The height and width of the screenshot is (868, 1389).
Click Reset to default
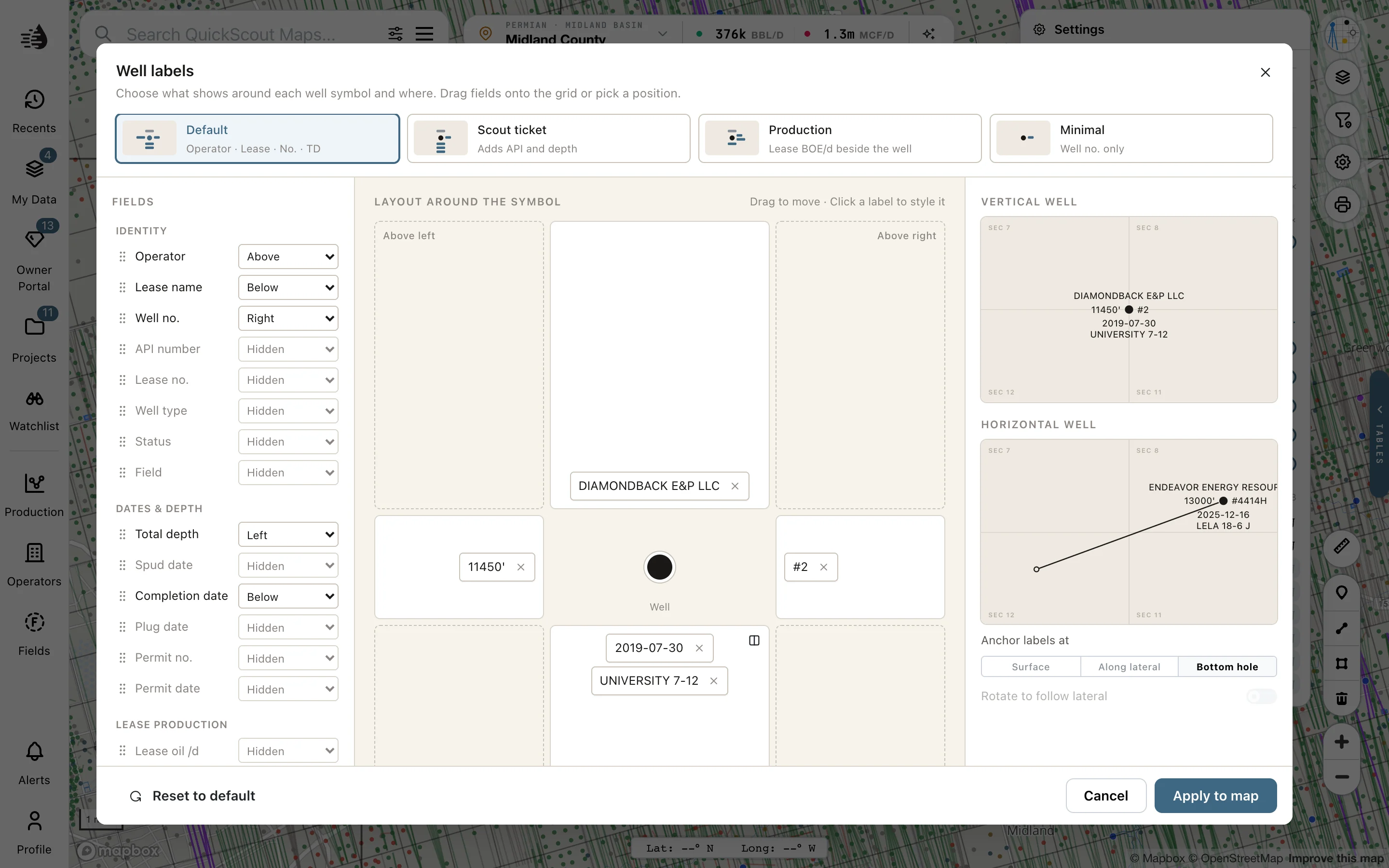pos(192,796)
